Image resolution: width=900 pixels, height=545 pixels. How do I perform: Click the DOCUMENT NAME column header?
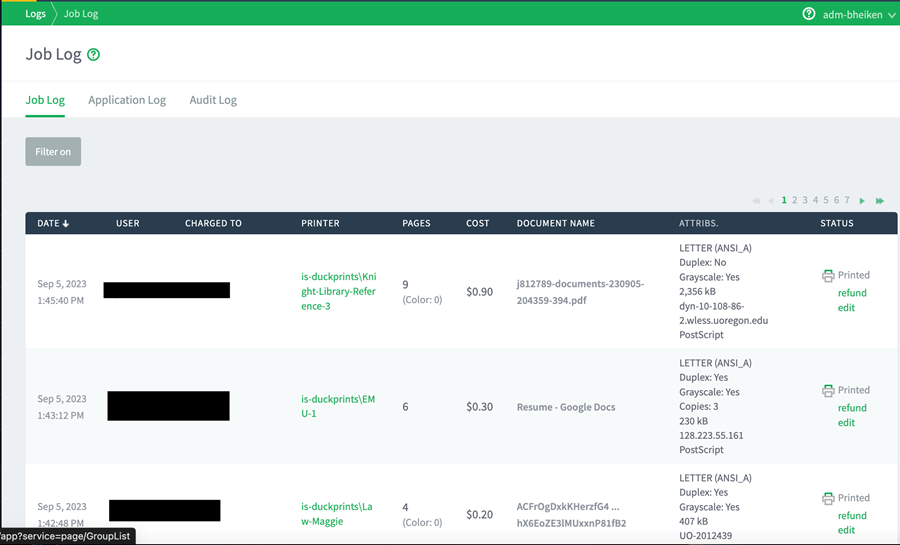(556, 223)
